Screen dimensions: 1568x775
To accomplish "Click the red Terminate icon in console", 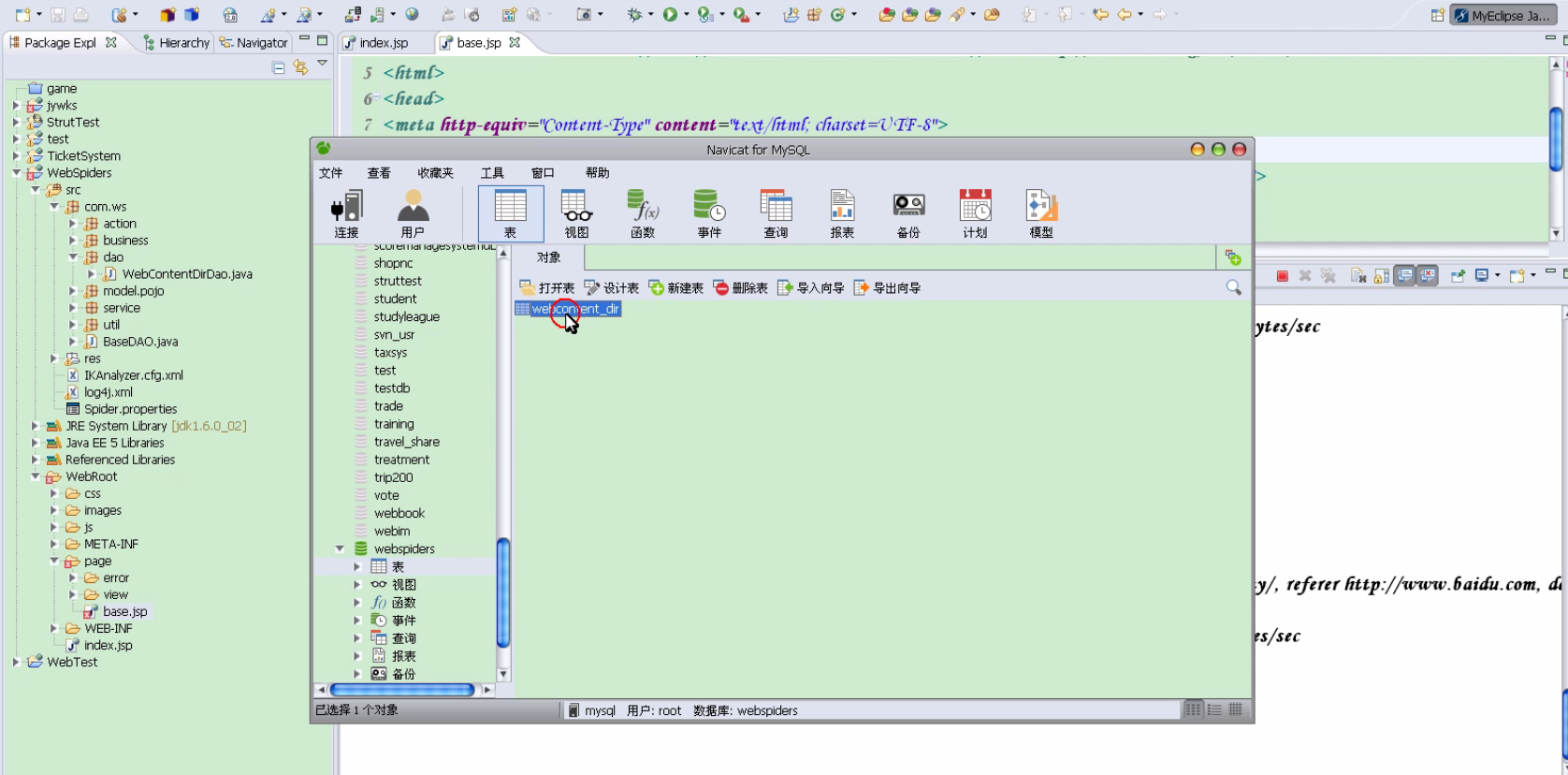I will [1283, 275].
